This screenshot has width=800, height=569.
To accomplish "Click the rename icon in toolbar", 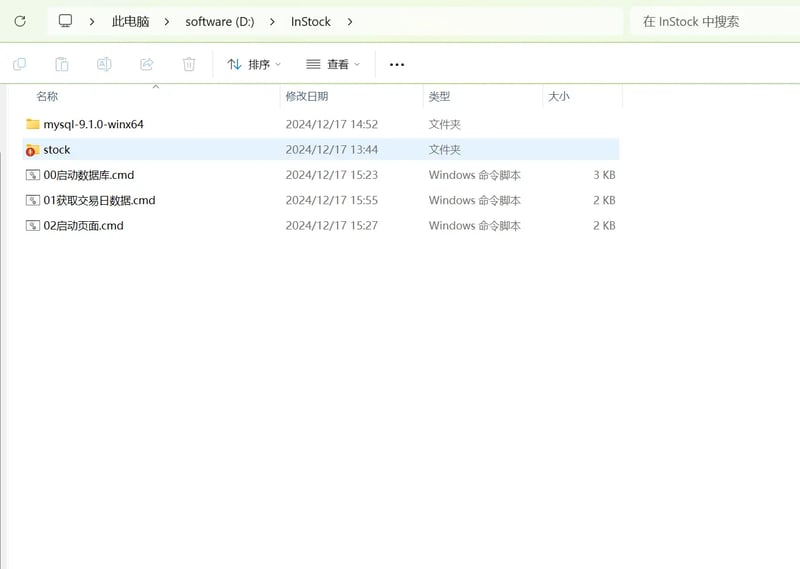I will 104,64.
